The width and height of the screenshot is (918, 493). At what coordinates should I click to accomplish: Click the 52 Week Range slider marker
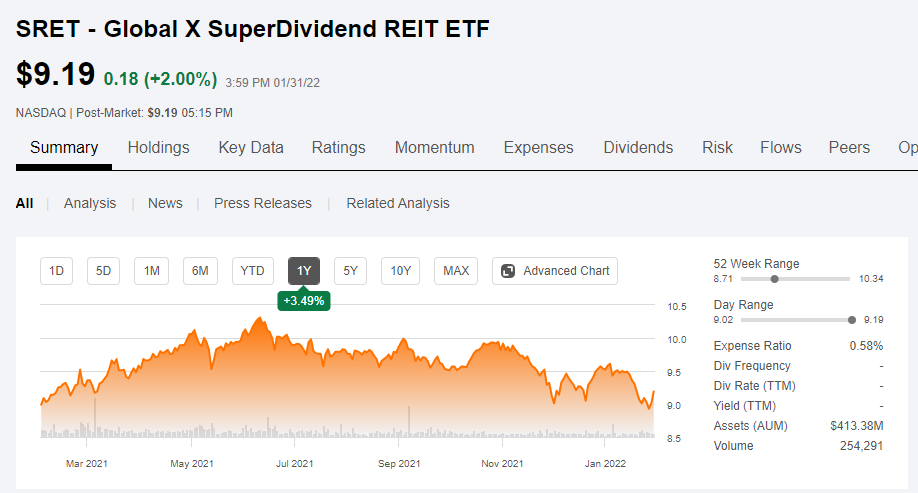click(775, 279)
